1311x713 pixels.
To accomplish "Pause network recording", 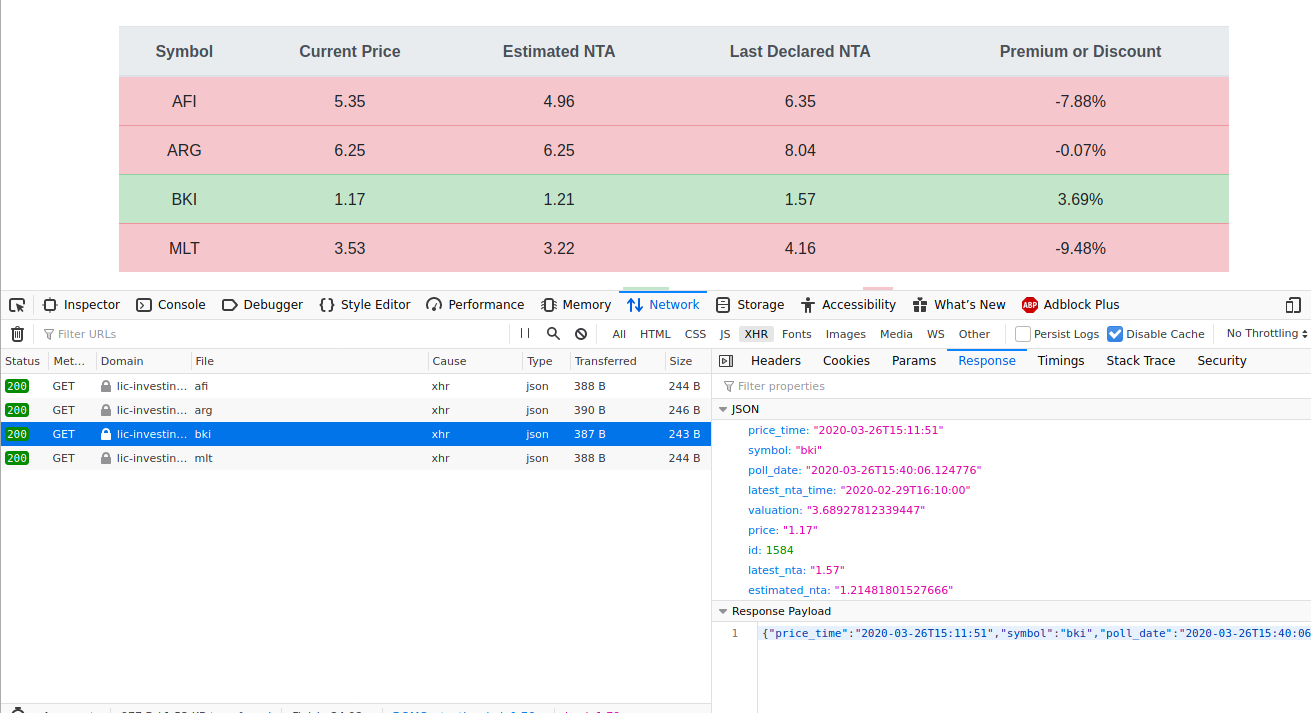I will 525,334.
